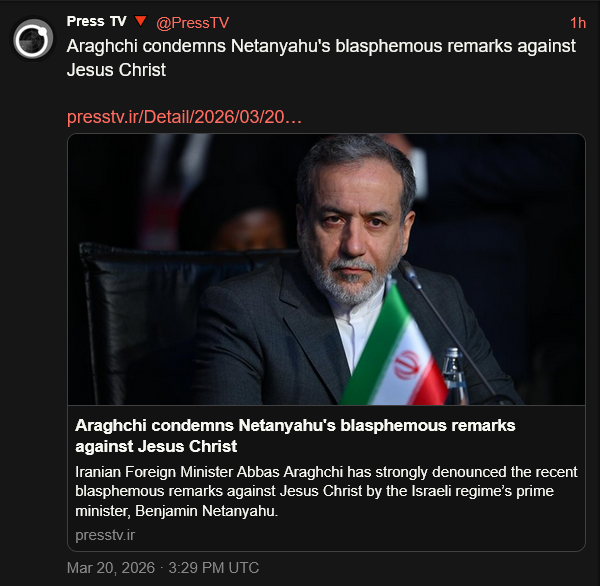Open the Press TV display name
This screenshot has height=586, width=600.
pyautogui.click(x=96, y=21)
